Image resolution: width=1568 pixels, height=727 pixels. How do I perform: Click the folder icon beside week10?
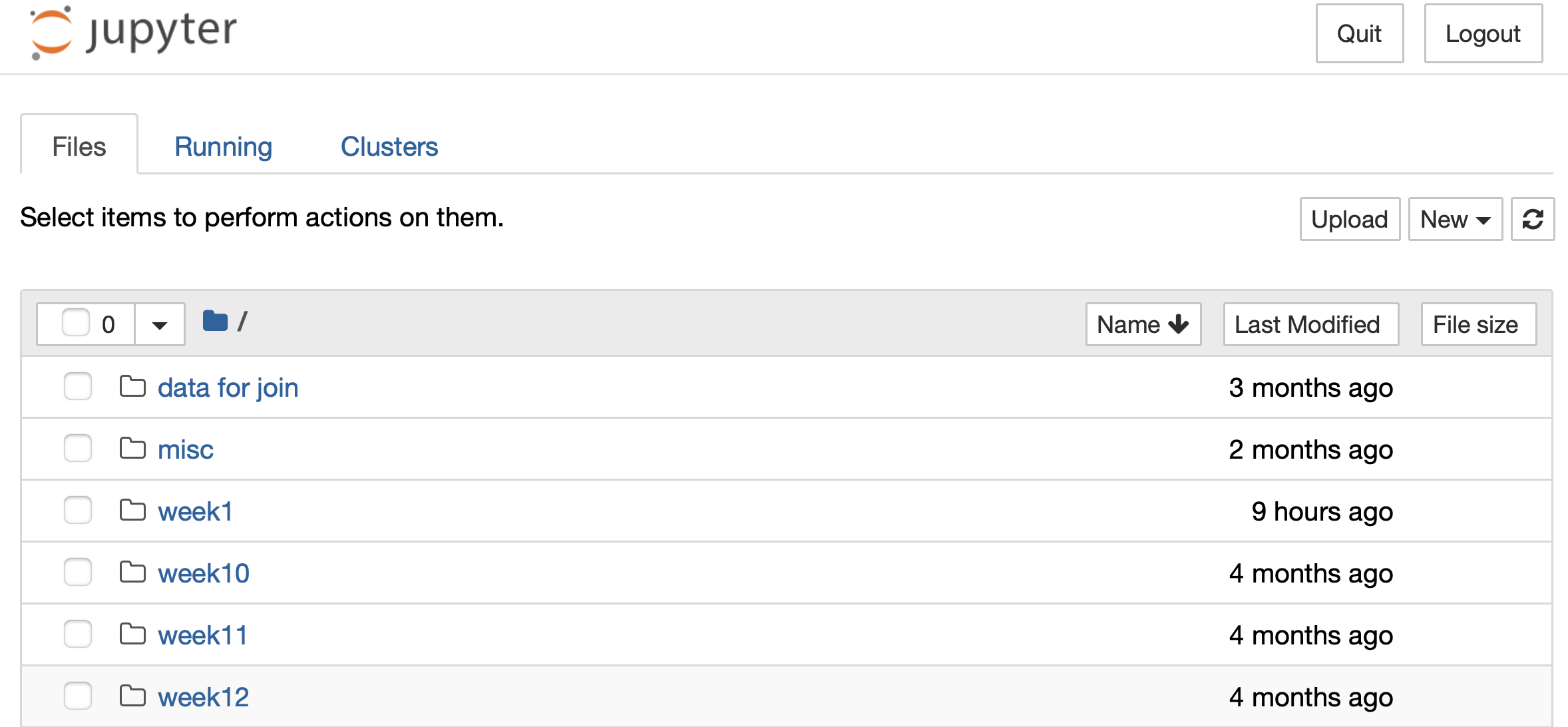pos(133,572)
